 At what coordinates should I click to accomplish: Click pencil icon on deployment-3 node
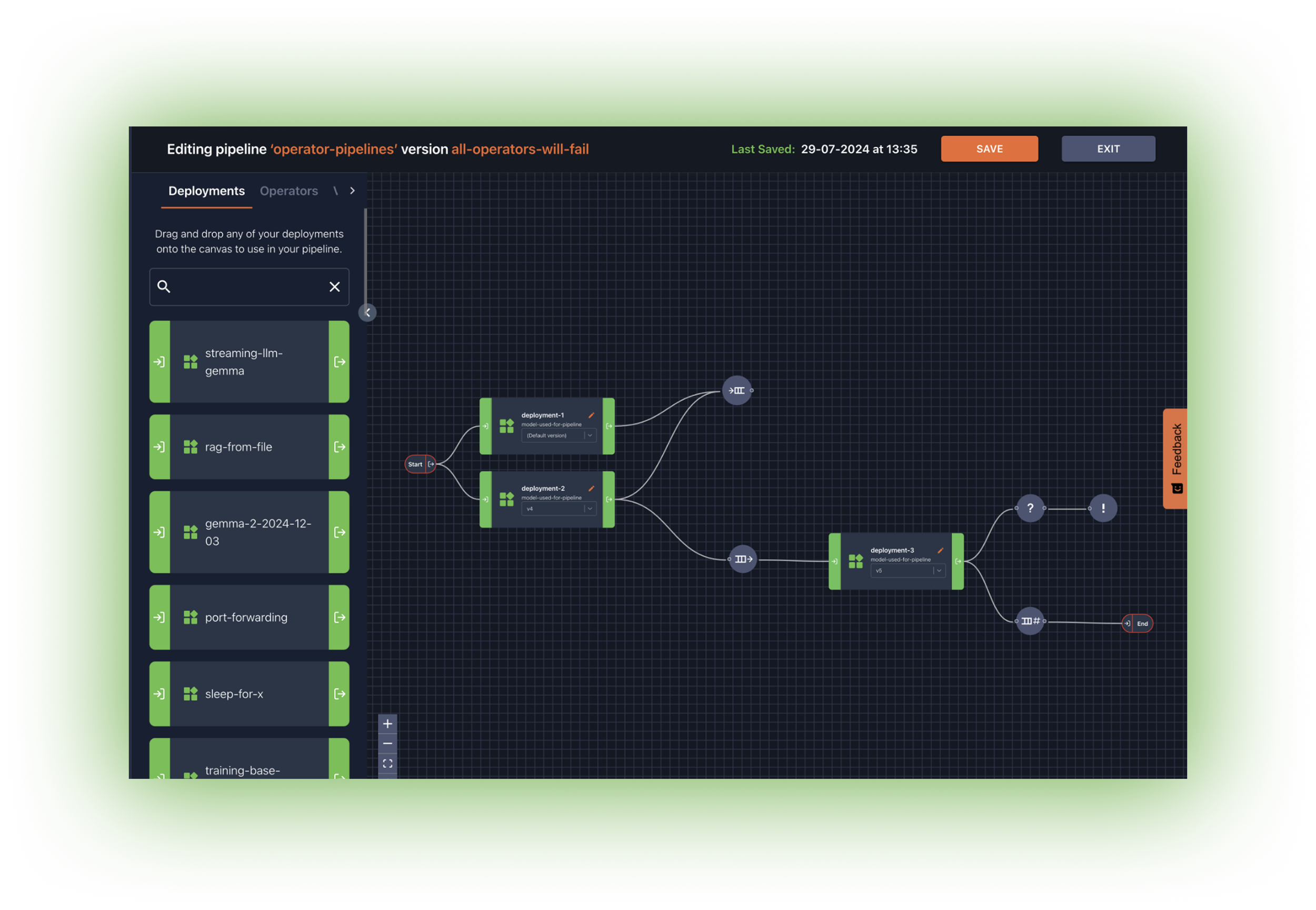[x=940, y=550]
